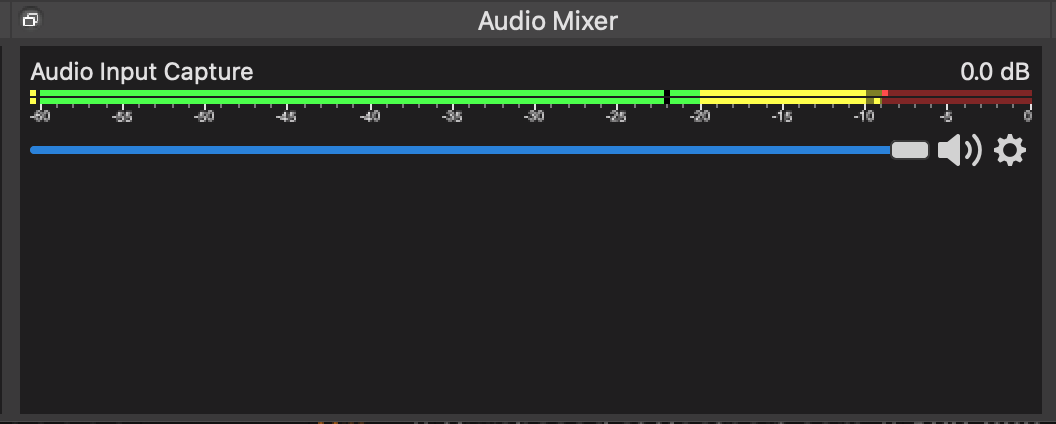Click the volume slider handle
1056x424 pixels.
pyautogui.click(x=909, y=150)
